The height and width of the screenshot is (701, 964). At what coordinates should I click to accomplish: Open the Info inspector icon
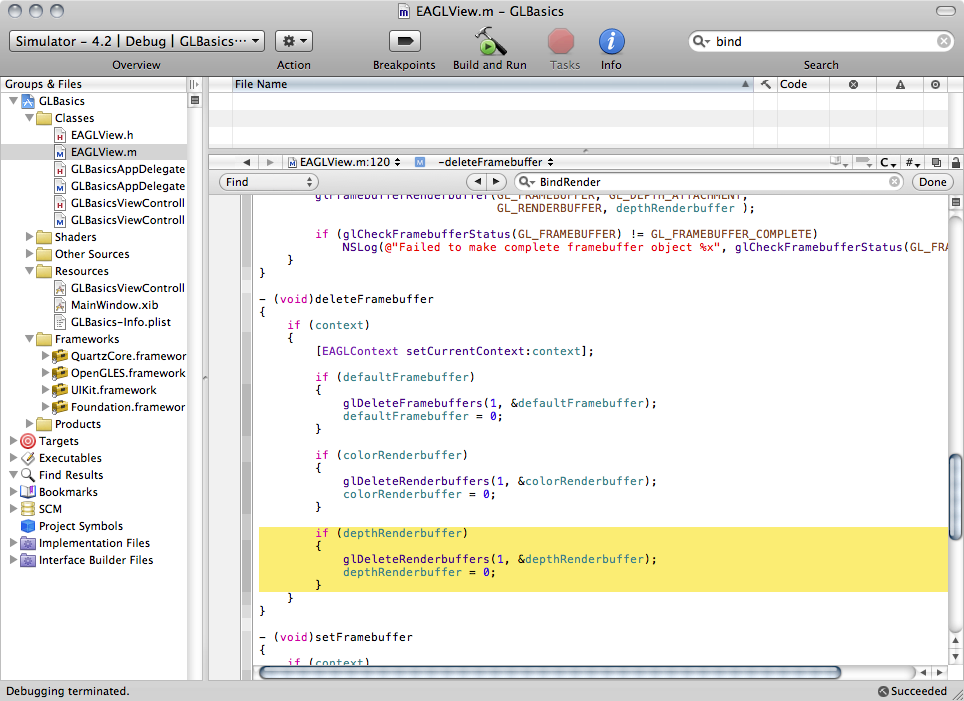tap(611, 41)
